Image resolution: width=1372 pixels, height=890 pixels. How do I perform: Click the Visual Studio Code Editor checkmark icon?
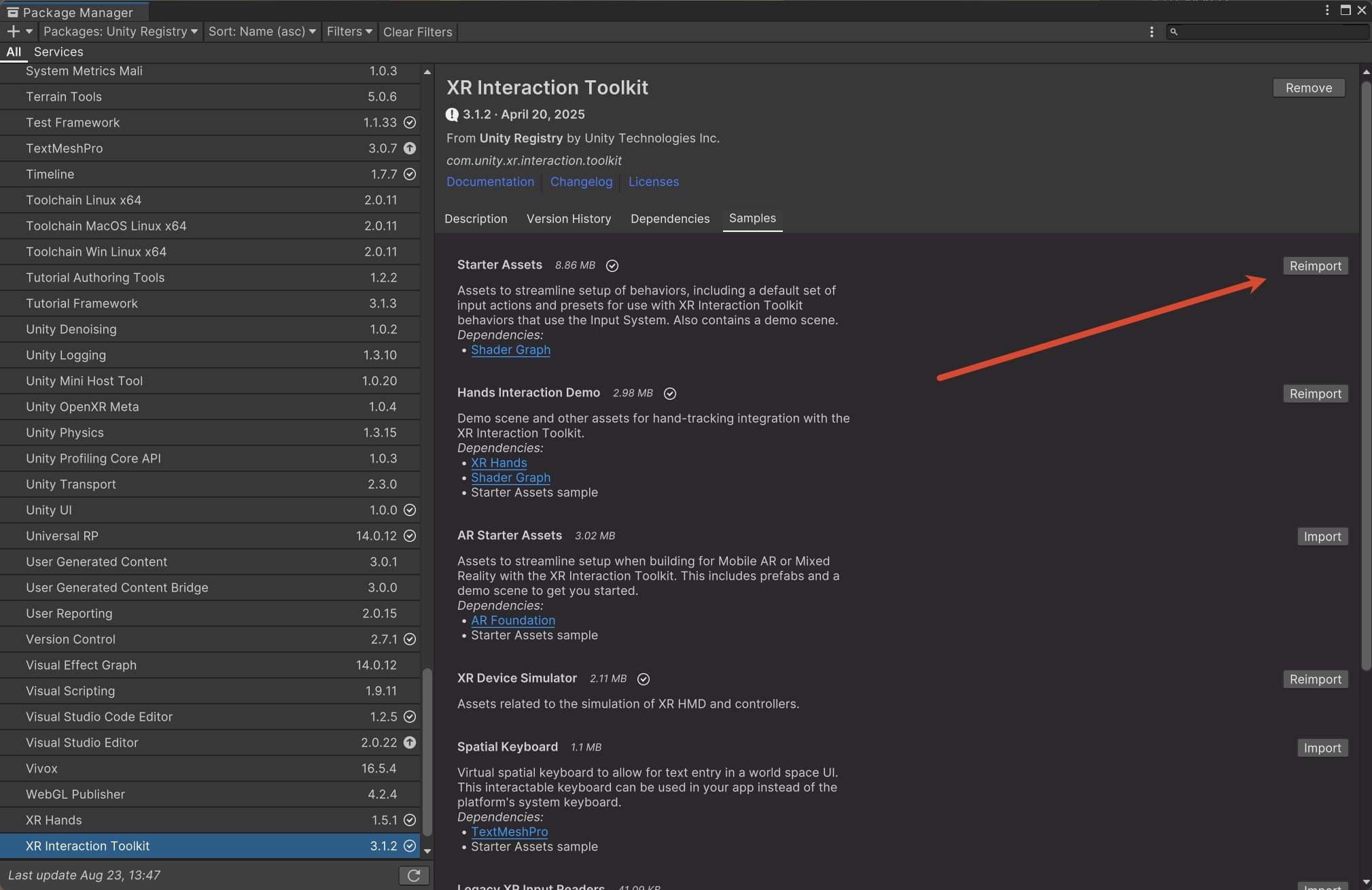coord(410,717)
